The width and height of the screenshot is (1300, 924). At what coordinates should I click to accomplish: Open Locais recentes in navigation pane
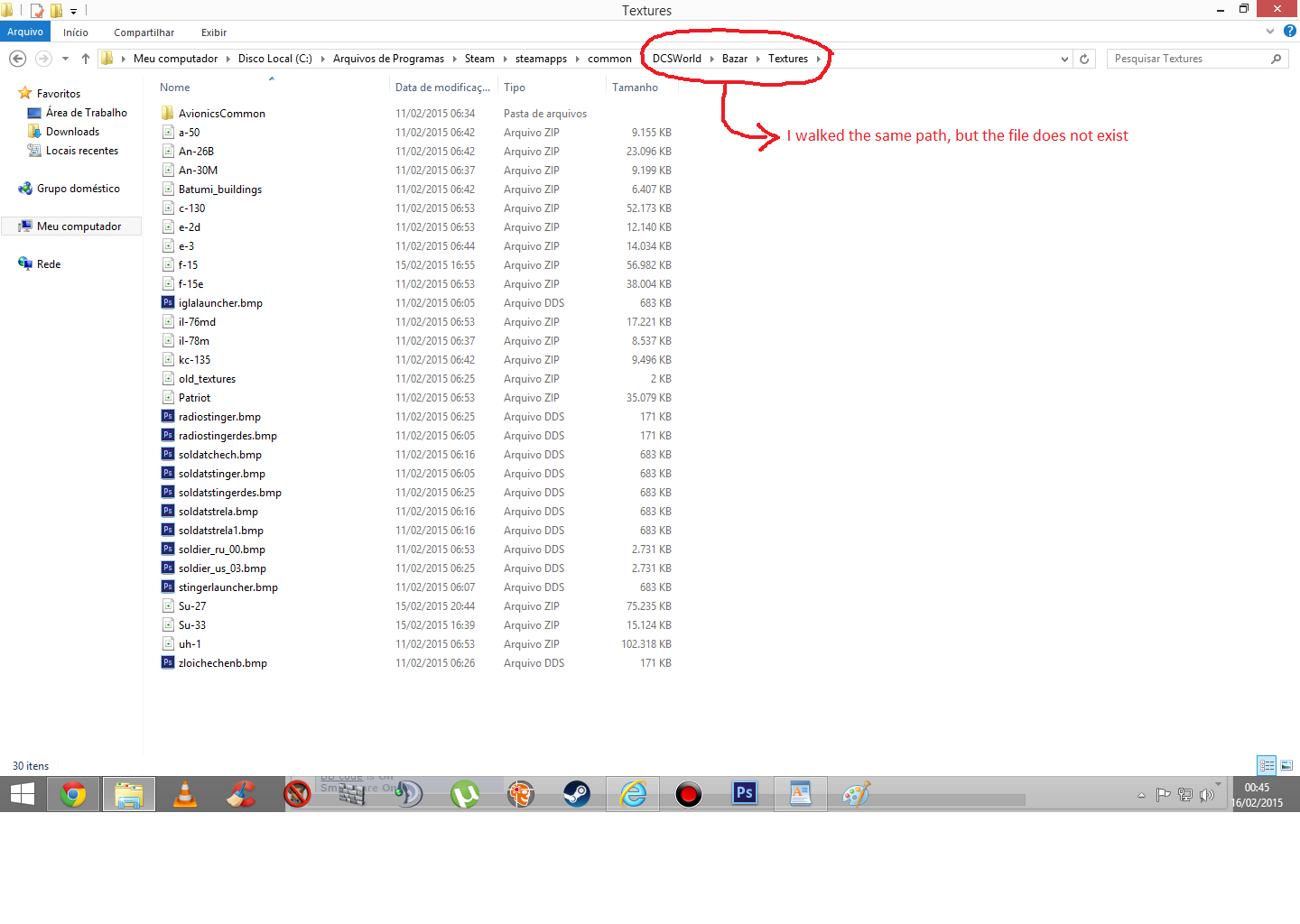click(81, 151)
